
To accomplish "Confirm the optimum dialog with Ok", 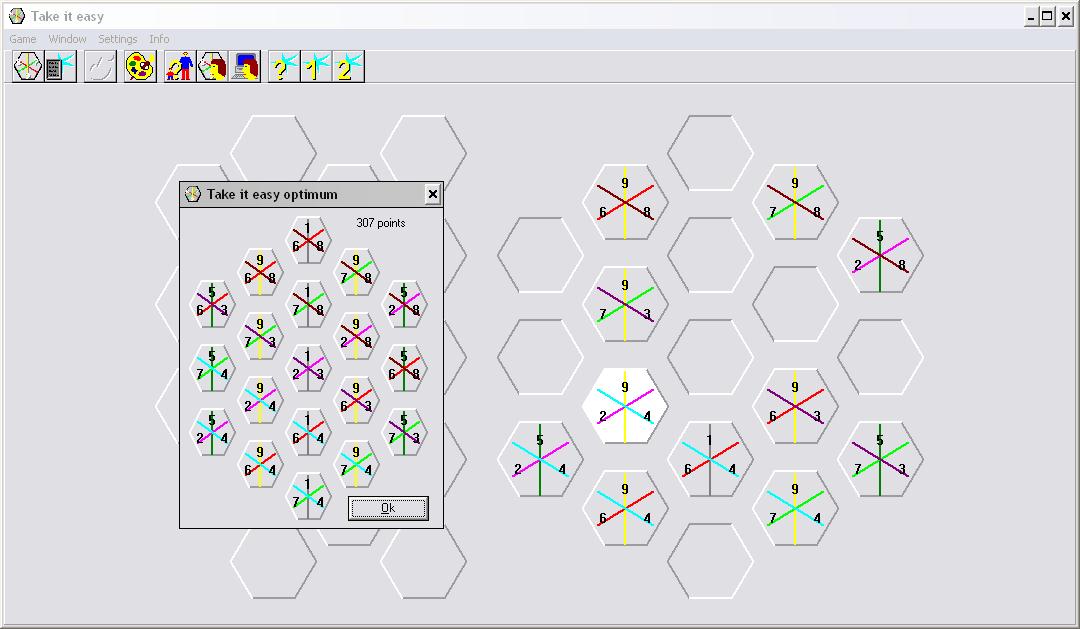I will click(388, 508).
